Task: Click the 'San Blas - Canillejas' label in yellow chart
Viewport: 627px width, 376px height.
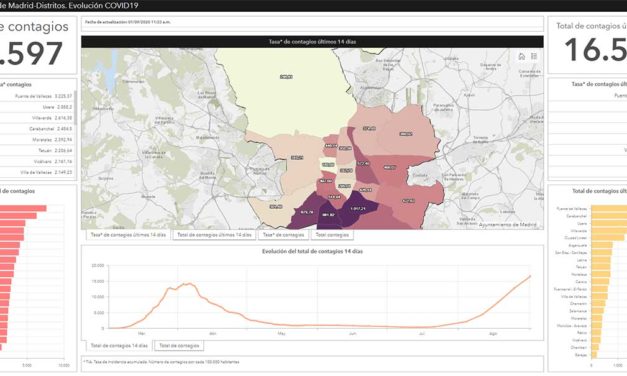Action: coord(571,253)
